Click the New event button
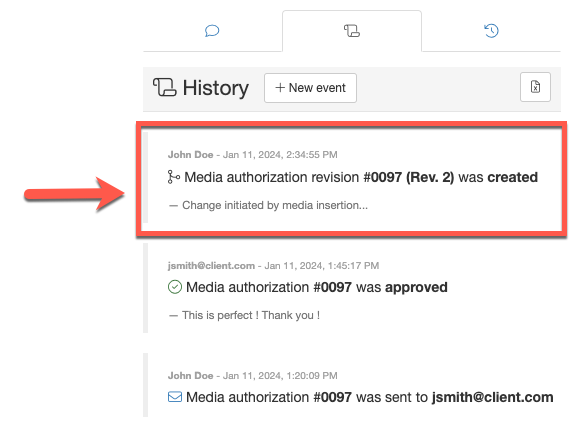 pos(310,88)
